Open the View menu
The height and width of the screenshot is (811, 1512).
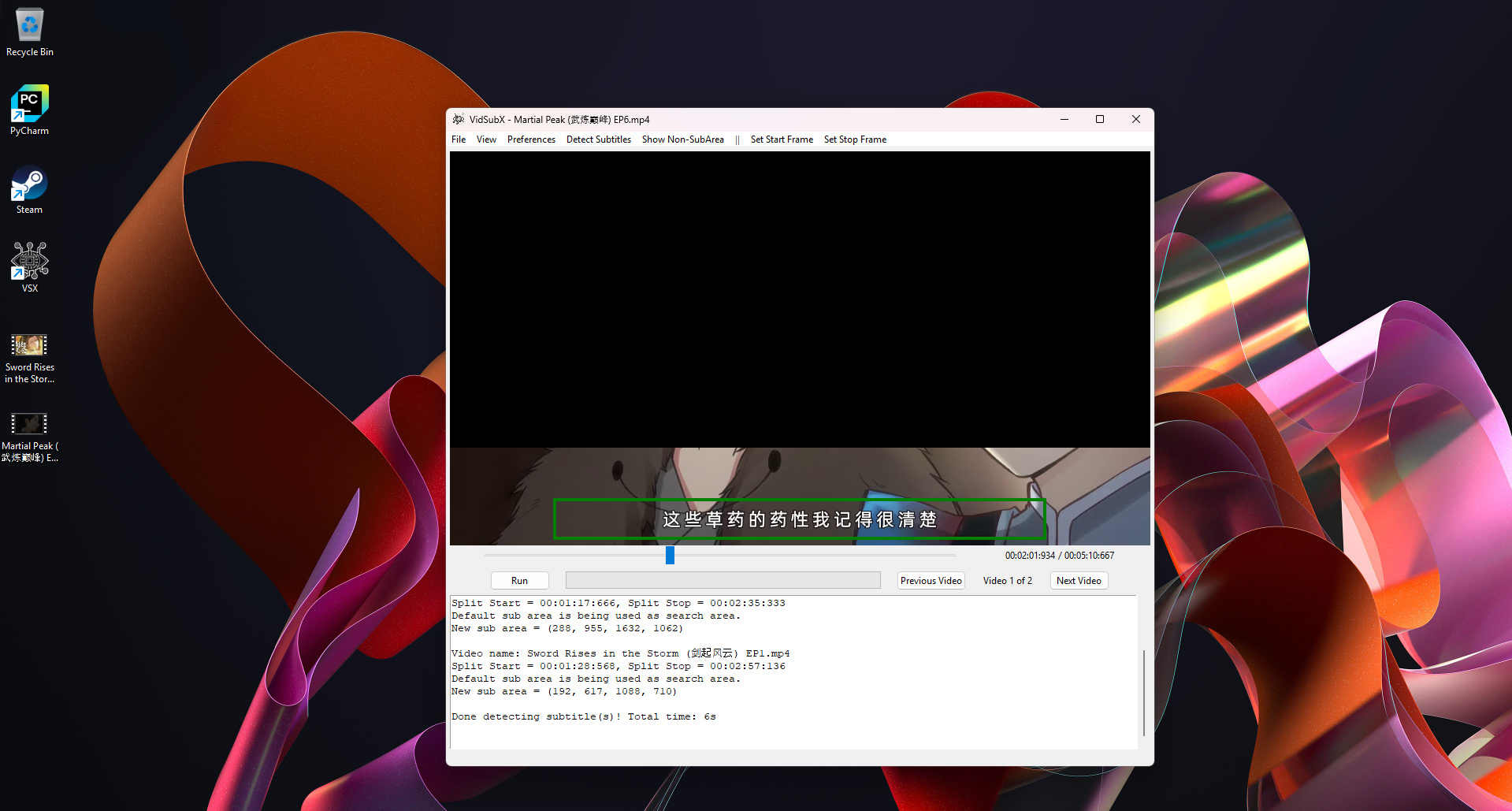486,140
